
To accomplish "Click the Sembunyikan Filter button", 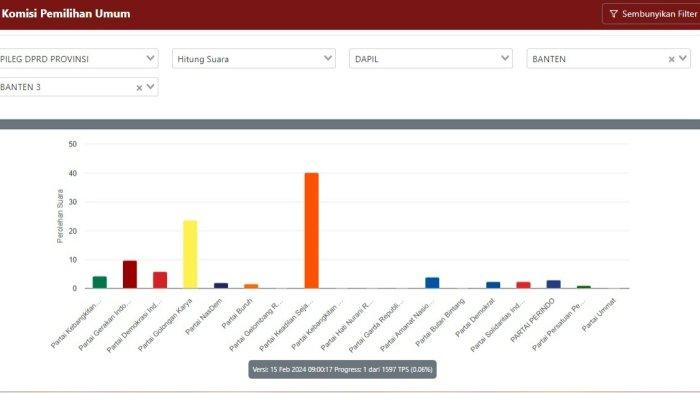I will [x=651, y=14].
